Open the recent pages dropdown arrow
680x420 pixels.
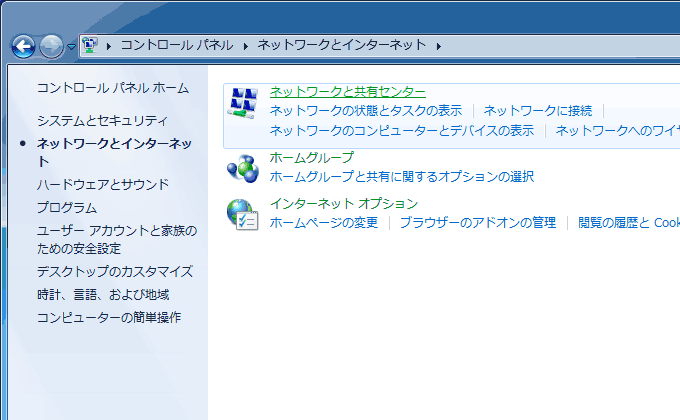[72, 46]
